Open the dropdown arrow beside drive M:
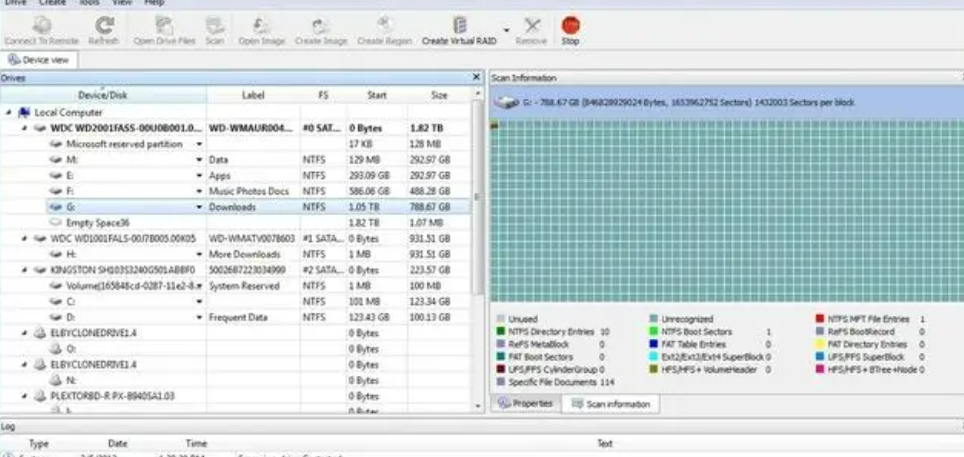The height and width of the screenshot is (457, 964). pyautogui.click(x=200, y=160)
